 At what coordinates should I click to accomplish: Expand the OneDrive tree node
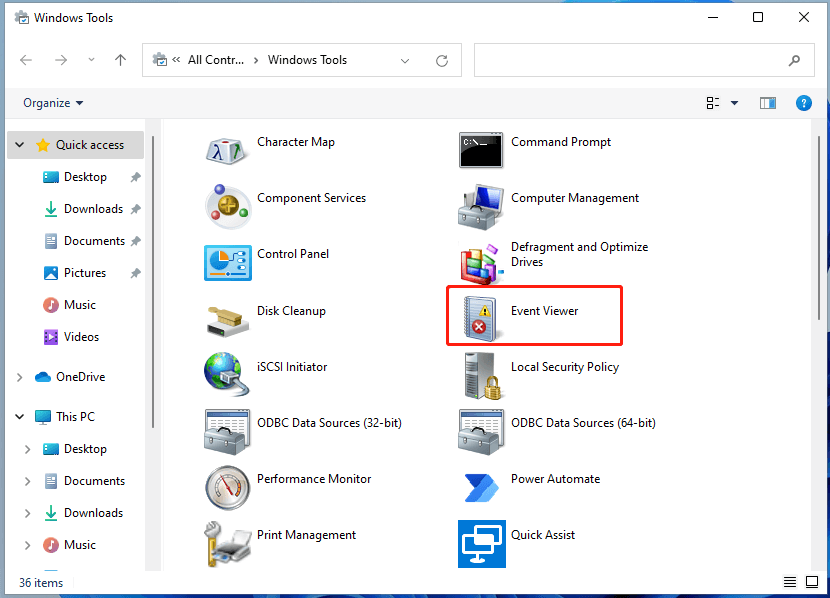coord(20,377)
